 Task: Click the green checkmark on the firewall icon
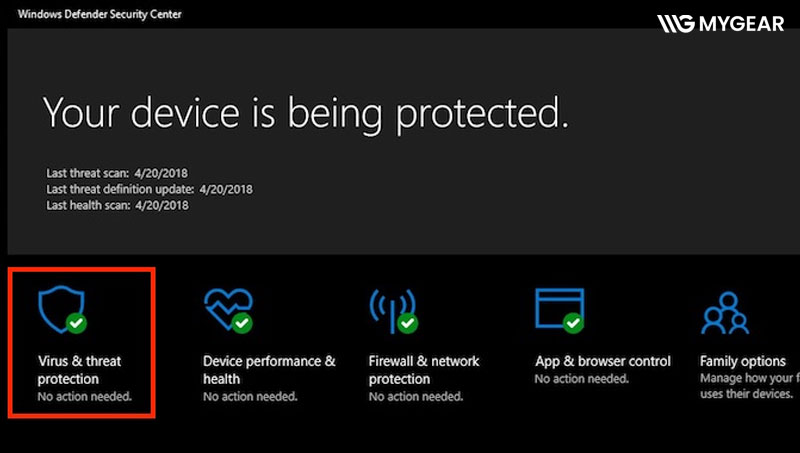[x=407, y=323]
